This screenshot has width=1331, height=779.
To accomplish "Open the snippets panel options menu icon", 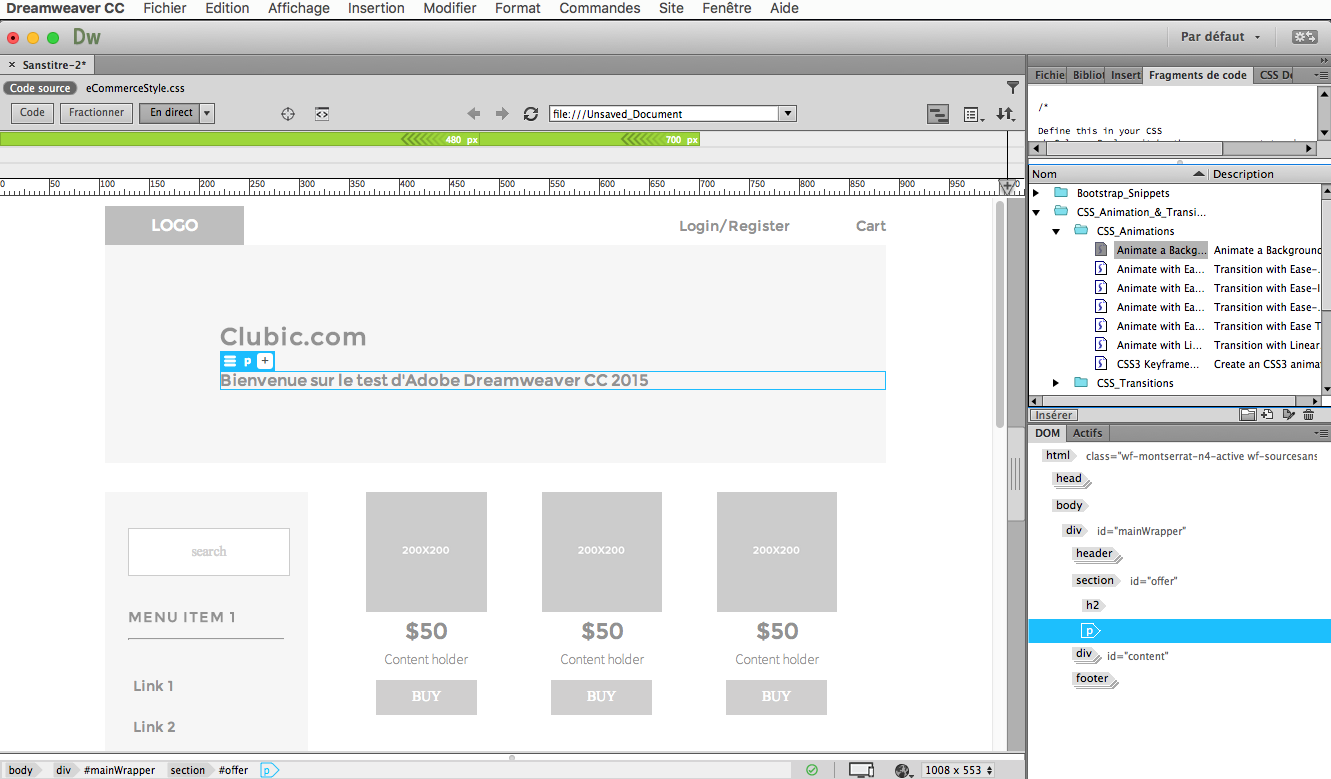I will (x=1323, y=75).
